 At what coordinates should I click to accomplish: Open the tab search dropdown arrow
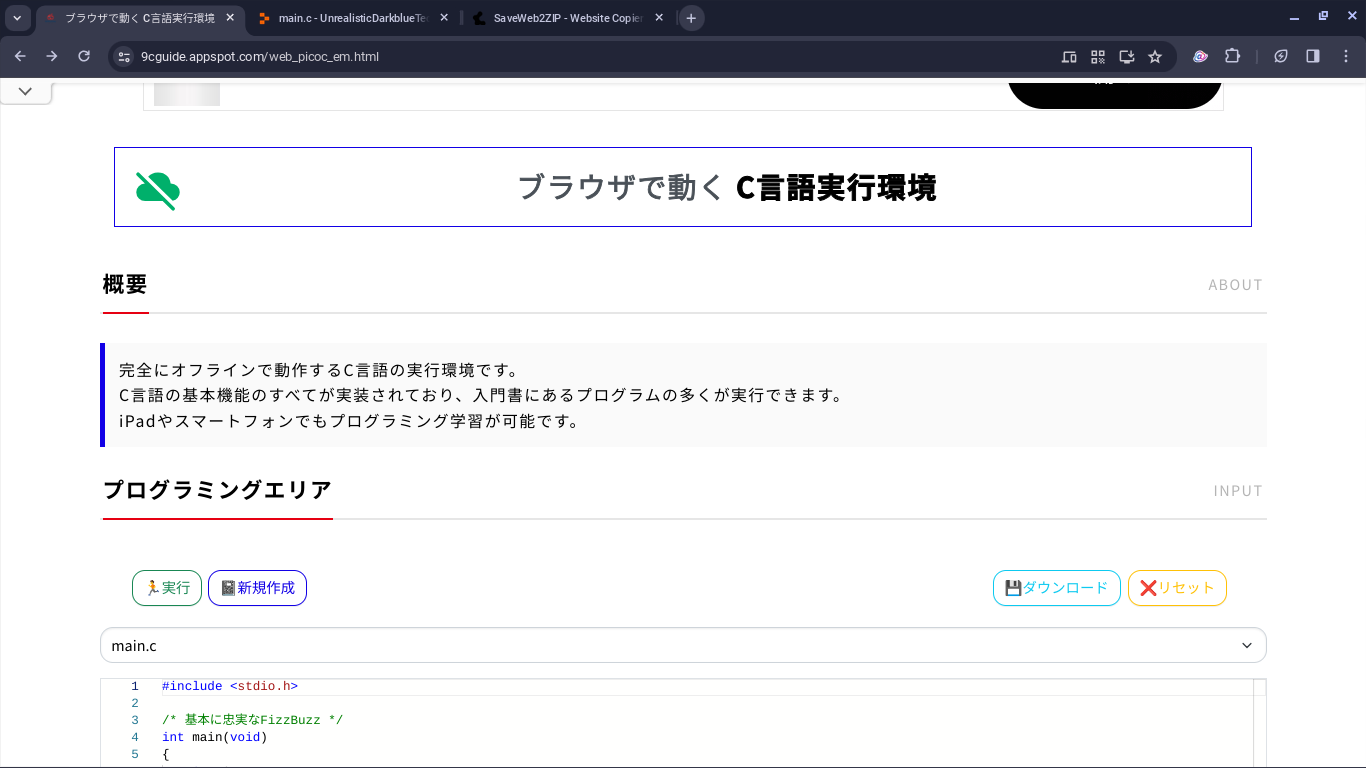[16, 18]
